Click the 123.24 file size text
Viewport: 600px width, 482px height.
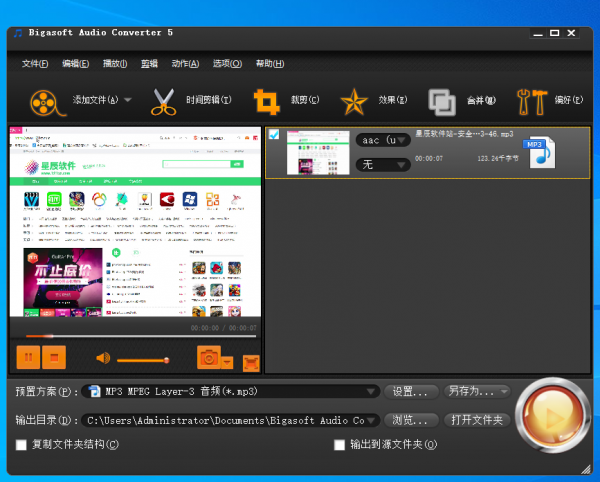[x=498, y=158]
